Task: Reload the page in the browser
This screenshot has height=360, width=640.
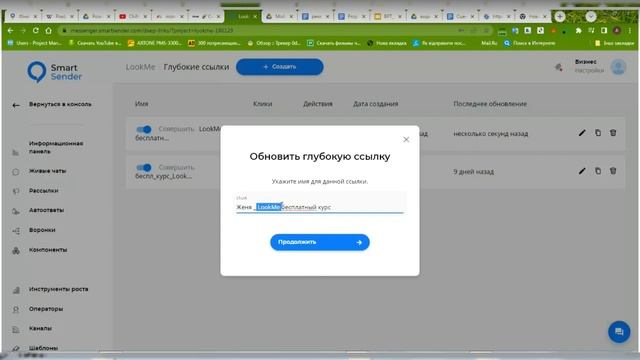Action: pos(36,31)
